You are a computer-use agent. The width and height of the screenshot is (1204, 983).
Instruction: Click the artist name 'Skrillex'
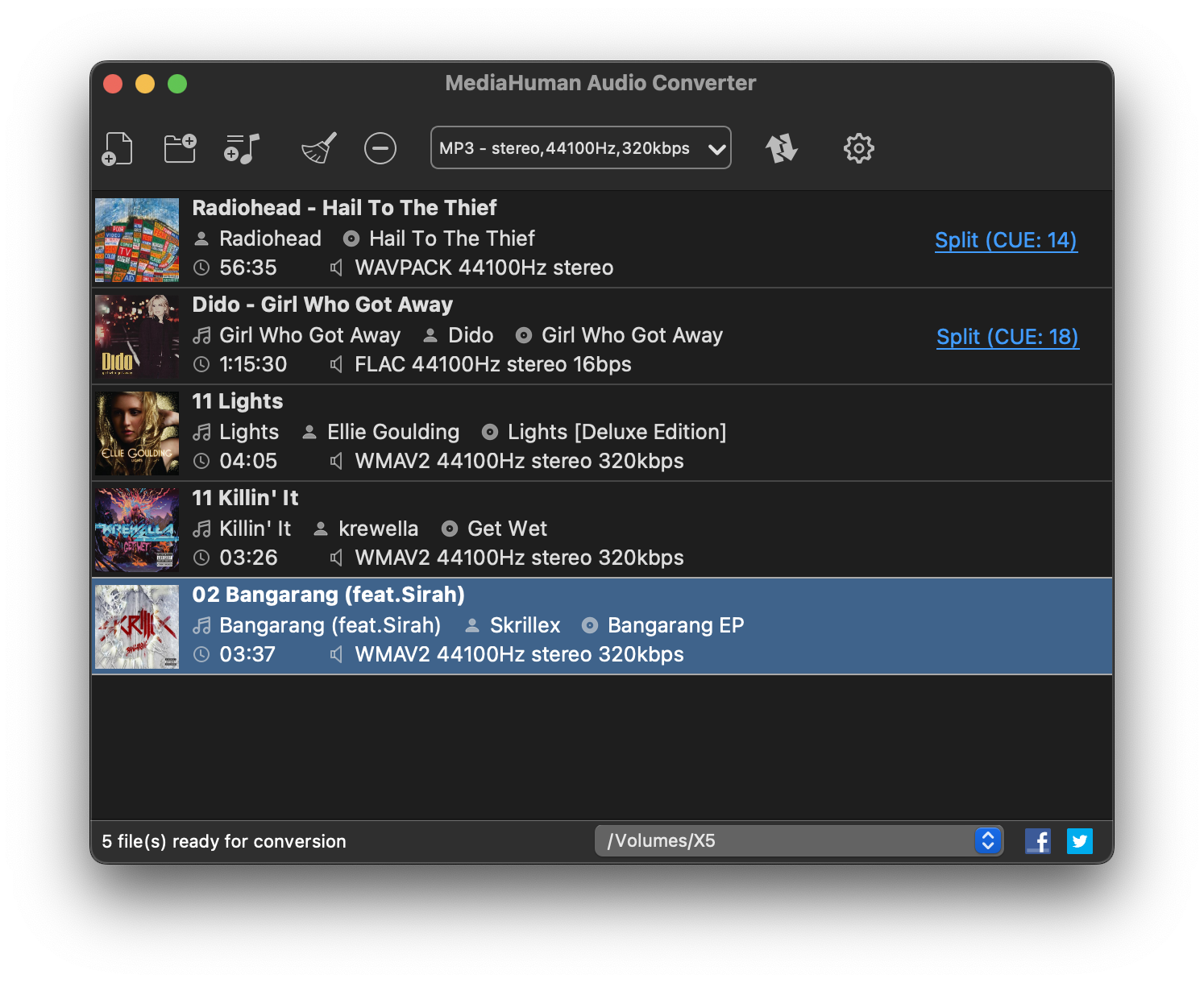525,625
